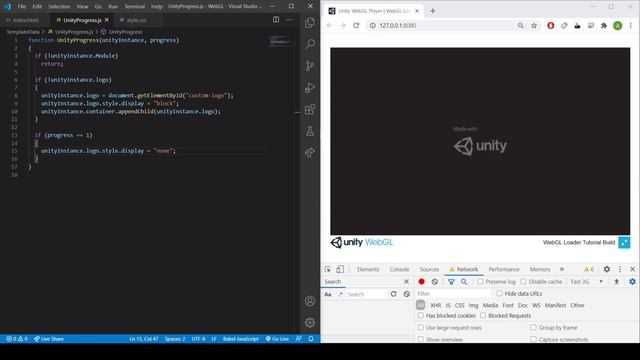
Task: Enable the Preserve log checkbox
Action: pos(480,282)
